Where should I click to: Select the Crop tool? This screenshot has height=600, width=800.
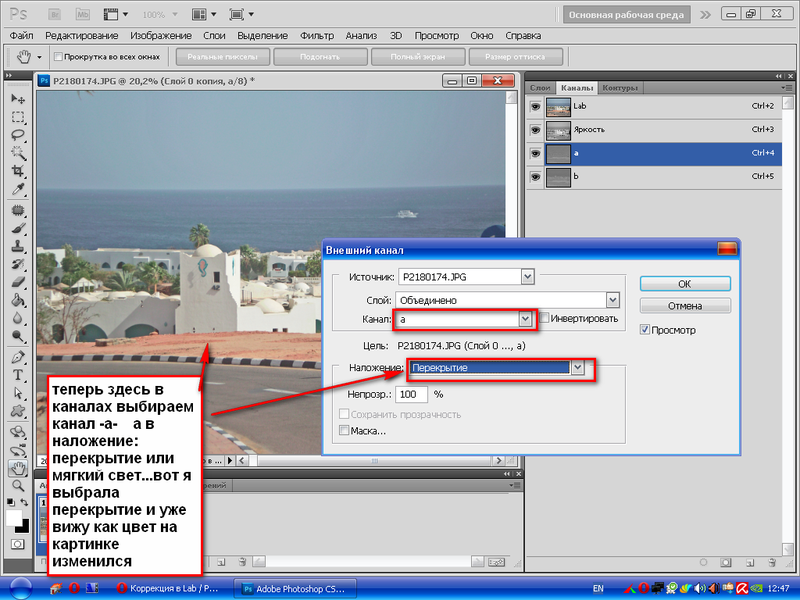point(18,170)
